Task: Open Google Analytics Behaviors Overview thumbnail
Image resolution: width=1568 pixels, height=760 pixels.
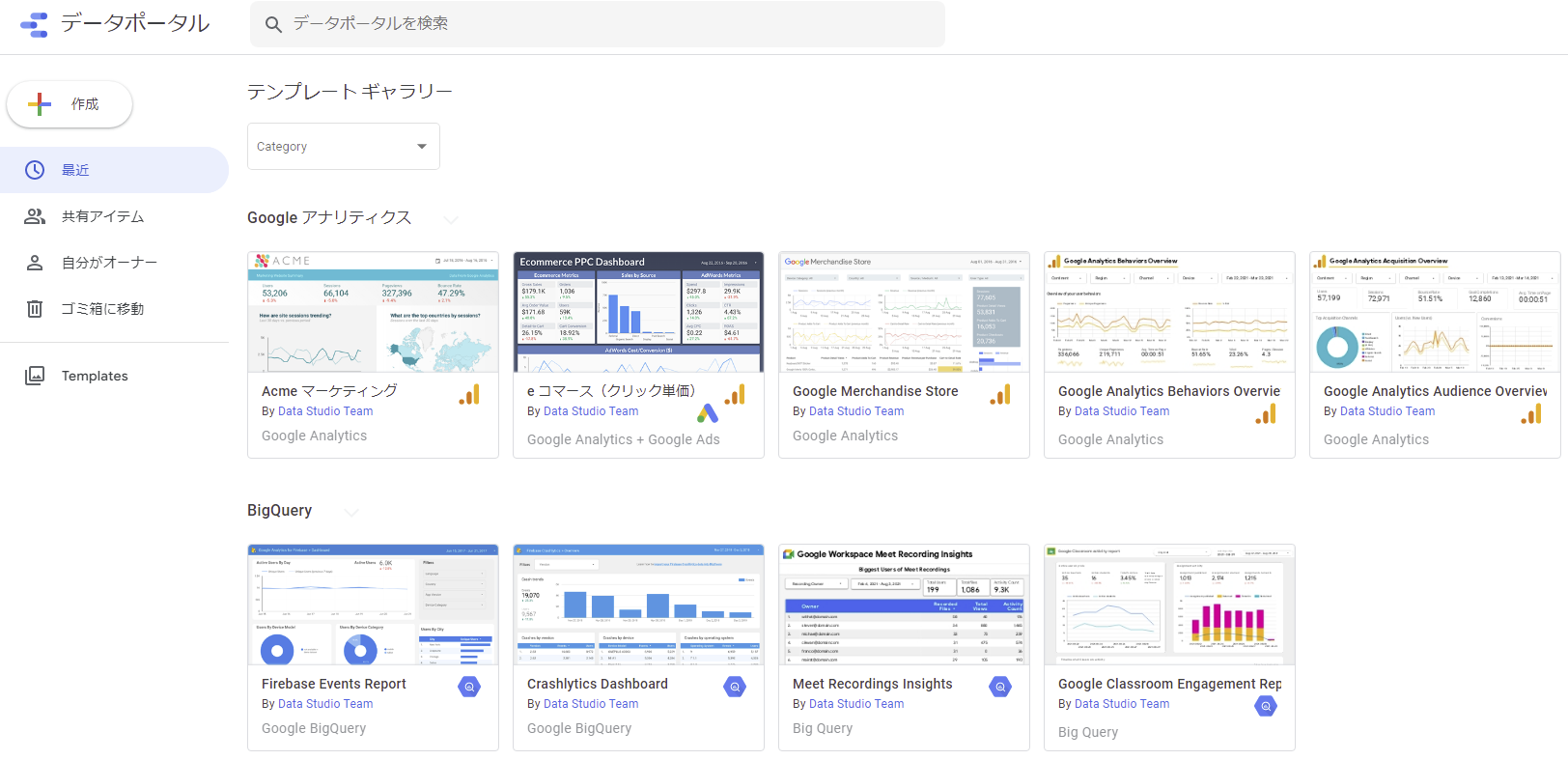Action: [1169, 312]
